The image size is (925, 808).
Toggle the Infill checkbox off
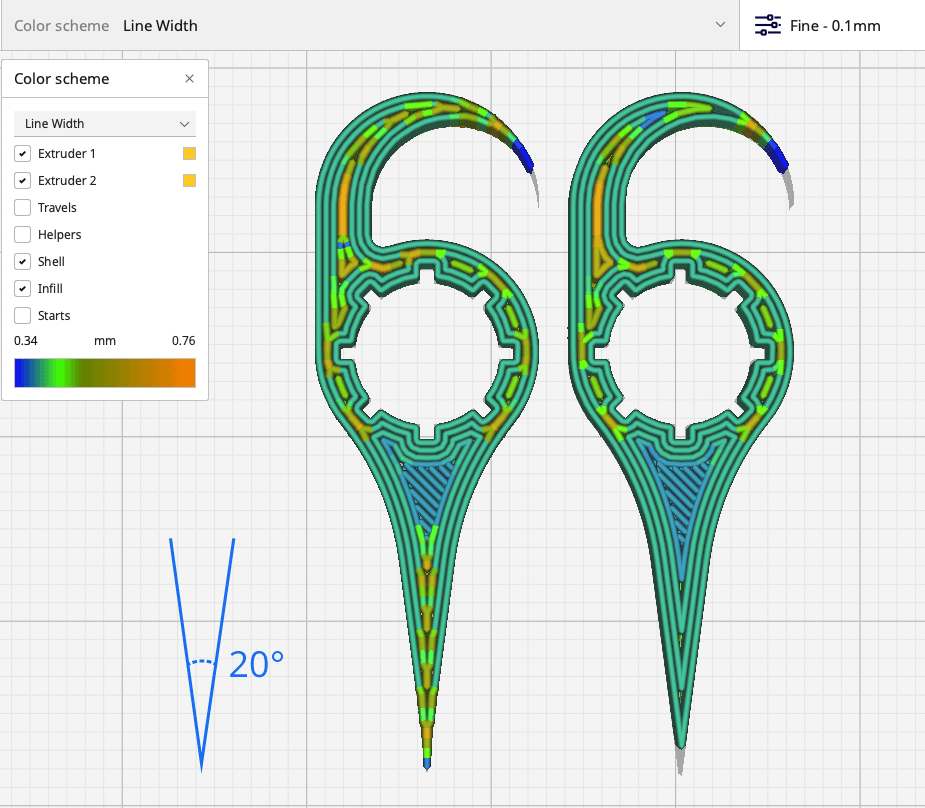22,289
